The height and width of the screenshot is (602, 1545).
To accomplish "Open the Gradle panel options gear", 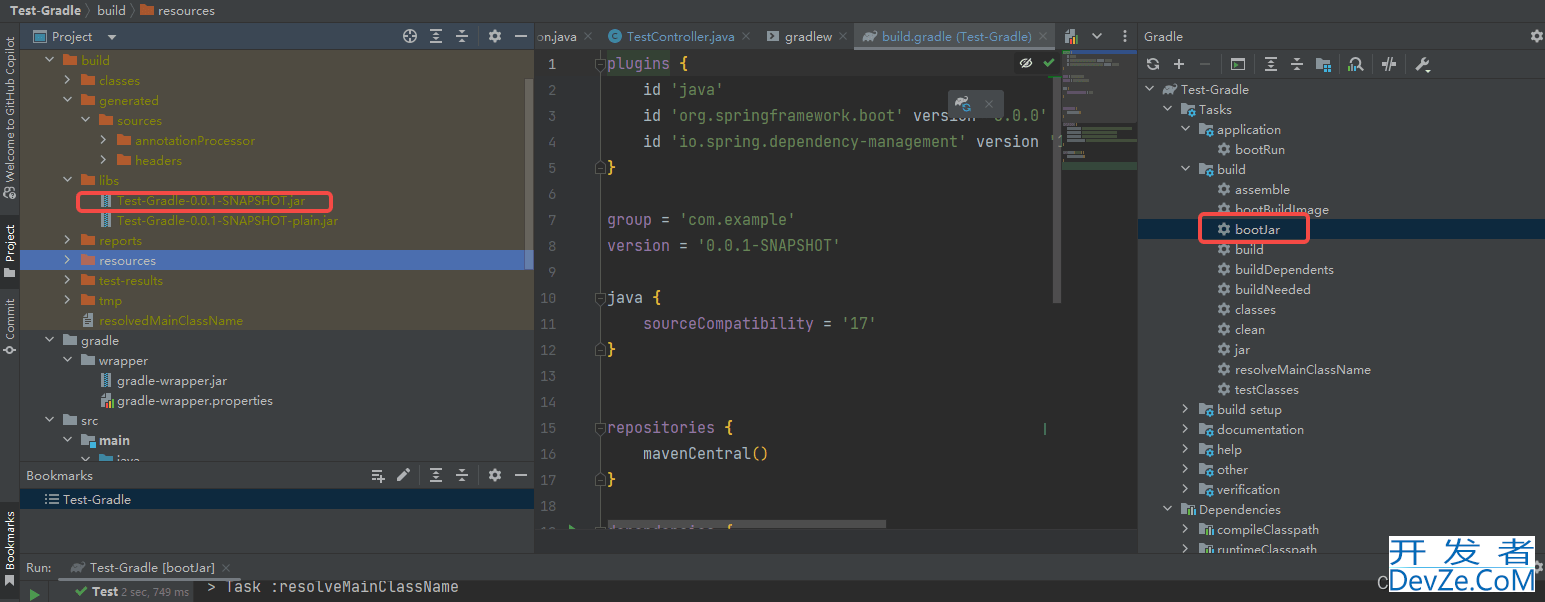I will tap(1536, 36).
